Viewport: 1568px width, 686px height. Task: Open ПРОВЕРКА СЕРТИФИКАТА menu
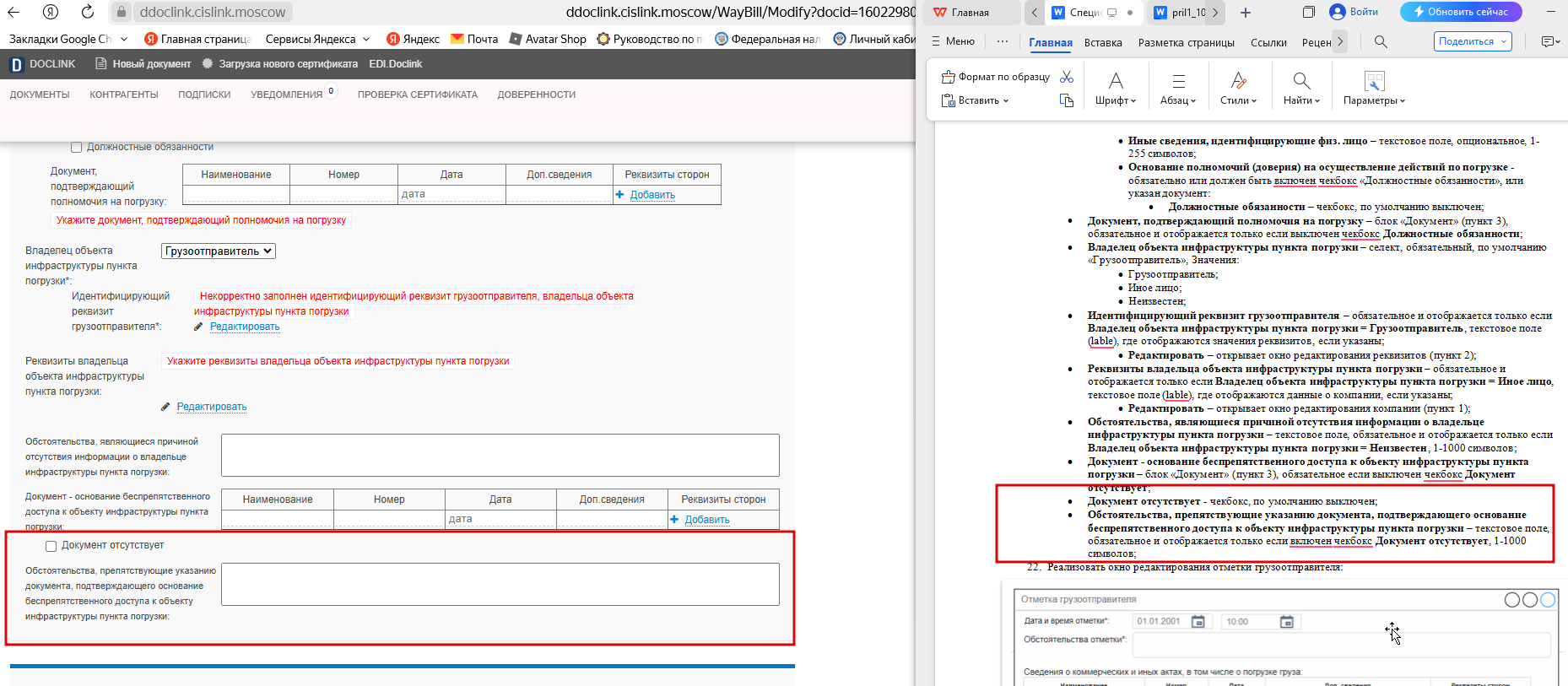click(x=418, y=95)
